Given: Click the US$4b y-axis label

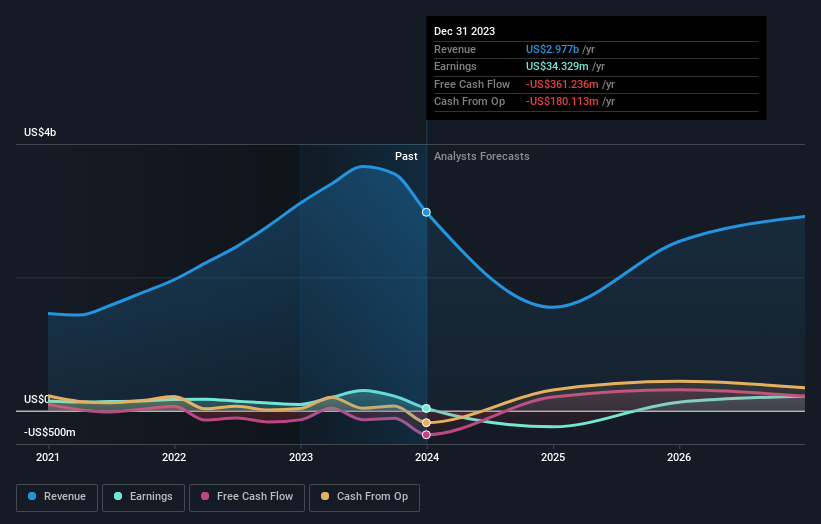Looking at the screenshot, I should 40,132.
